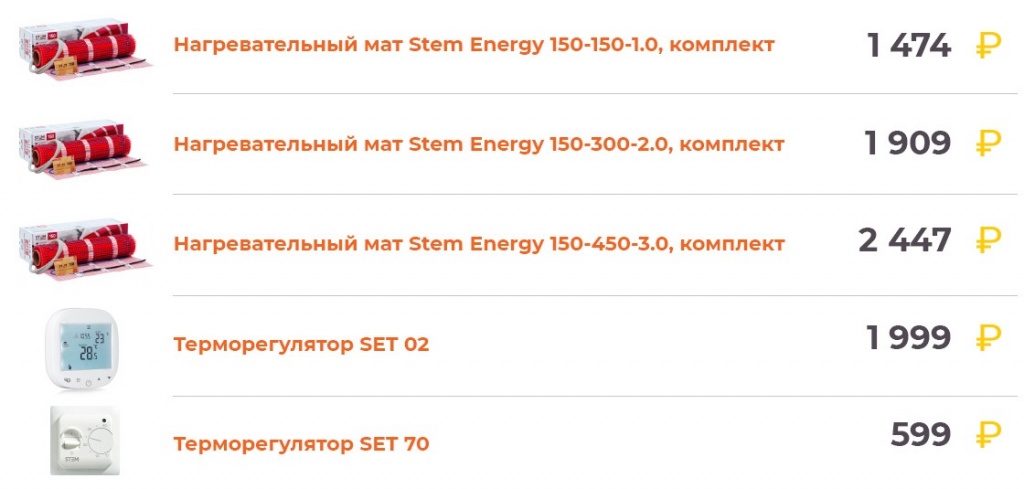Select the 1 909 price value
Screen dimensions: 1024x489
point(908,143)
